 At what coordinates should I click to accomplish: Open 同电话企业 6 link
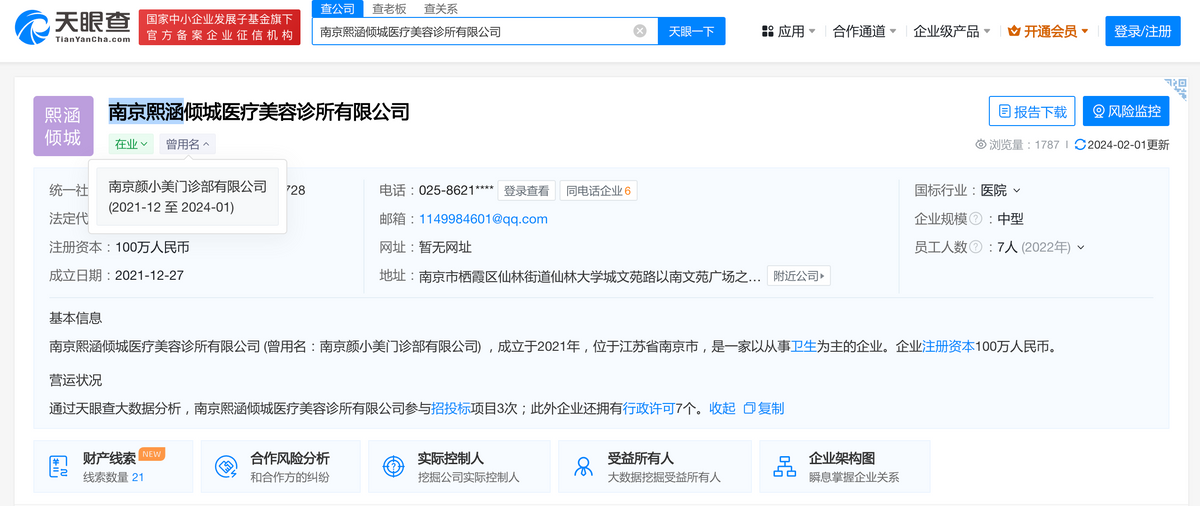(x=598, y=190)
